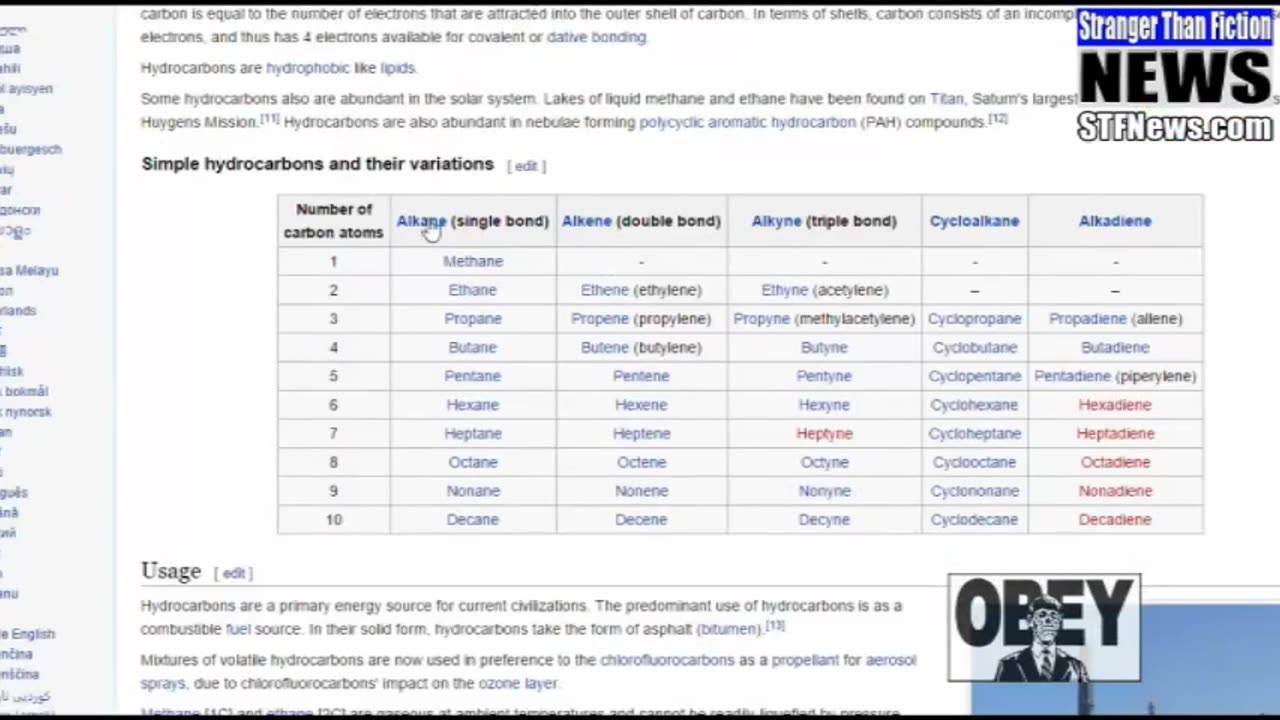
Task: Open the Octene link
Action: coord(641,463)
